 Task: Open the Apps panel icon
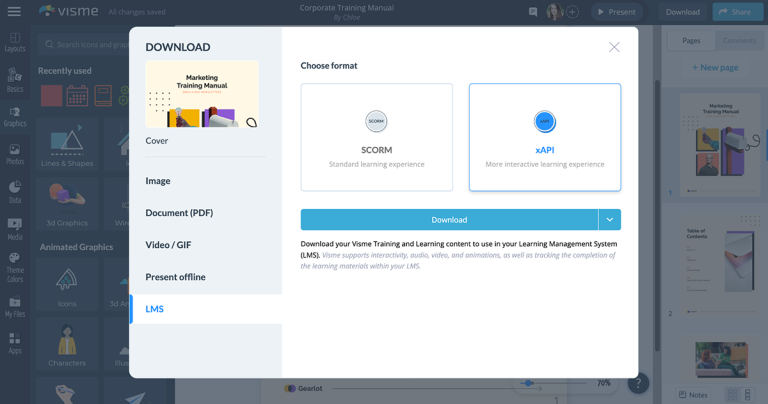(14, 344)
